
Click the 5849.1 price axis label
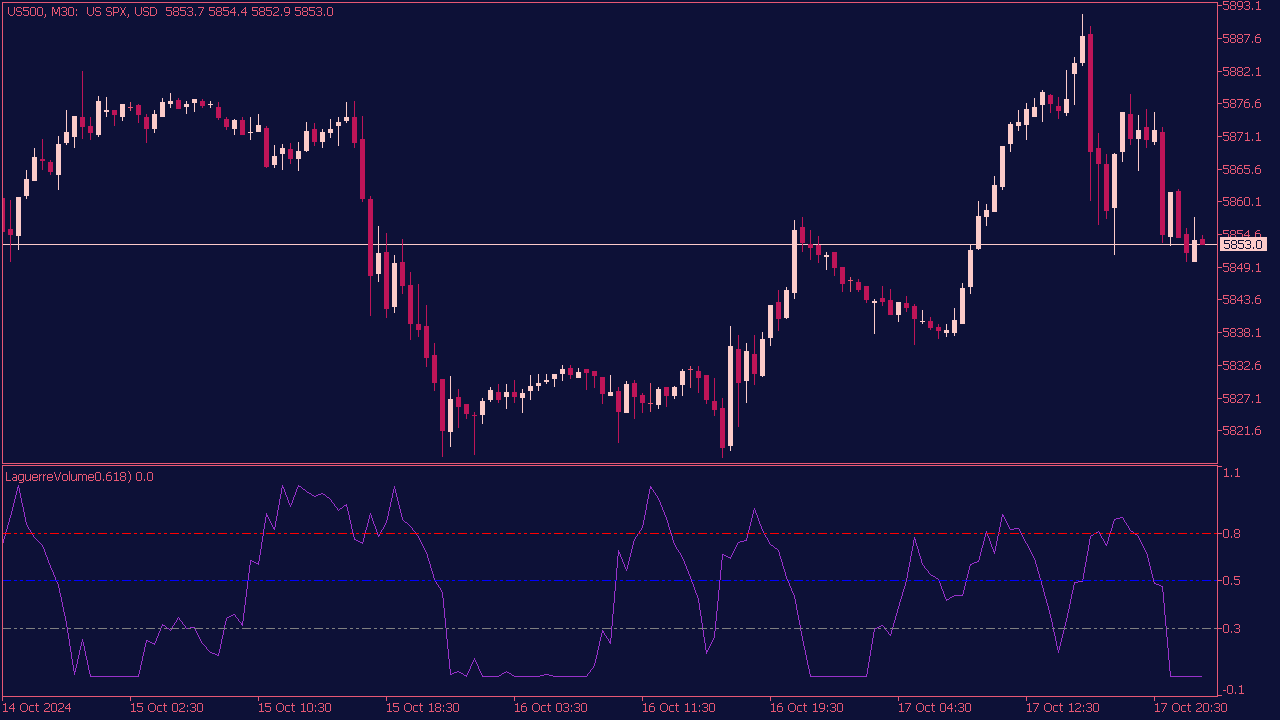(x=1241, y=268)
